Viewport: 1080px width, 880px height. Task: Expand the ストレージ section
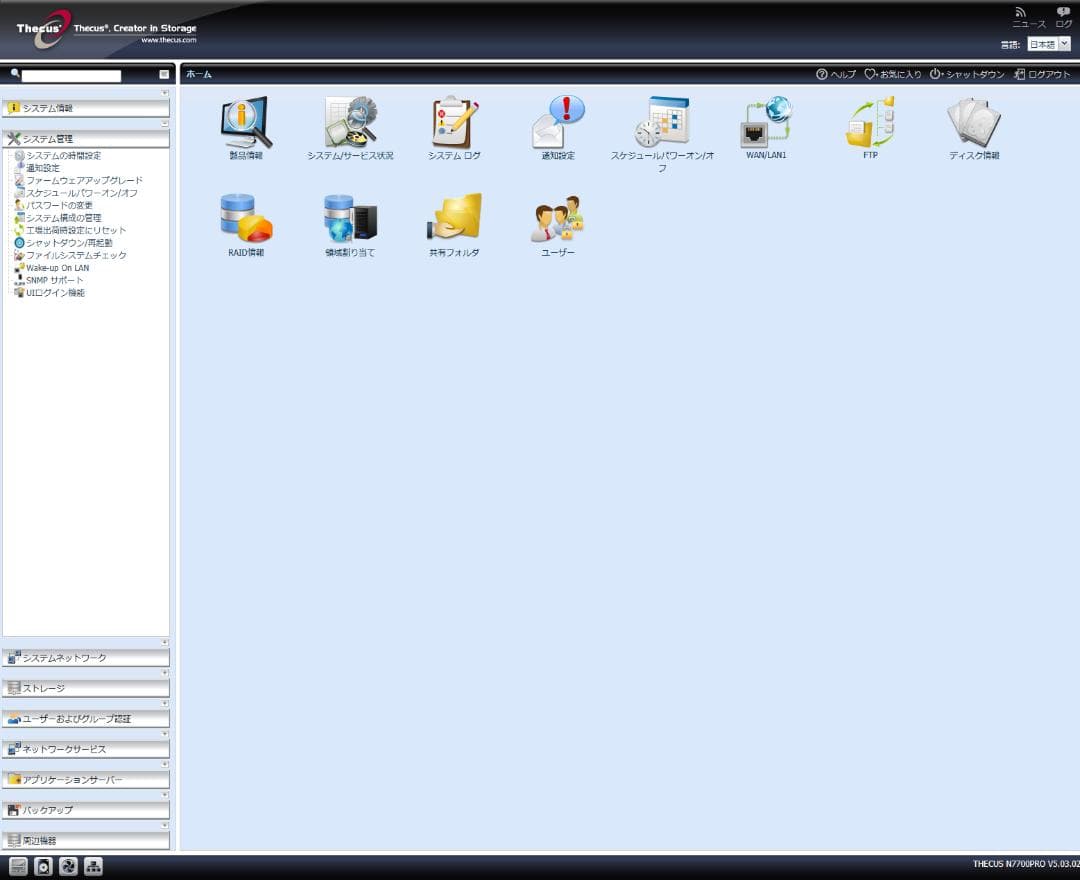(x=86, y=688)
